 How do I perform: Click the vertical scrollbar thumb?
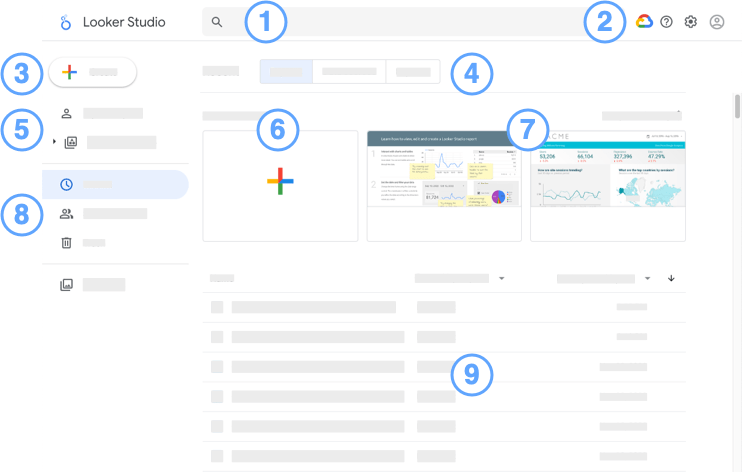click(x=737, y=106)
